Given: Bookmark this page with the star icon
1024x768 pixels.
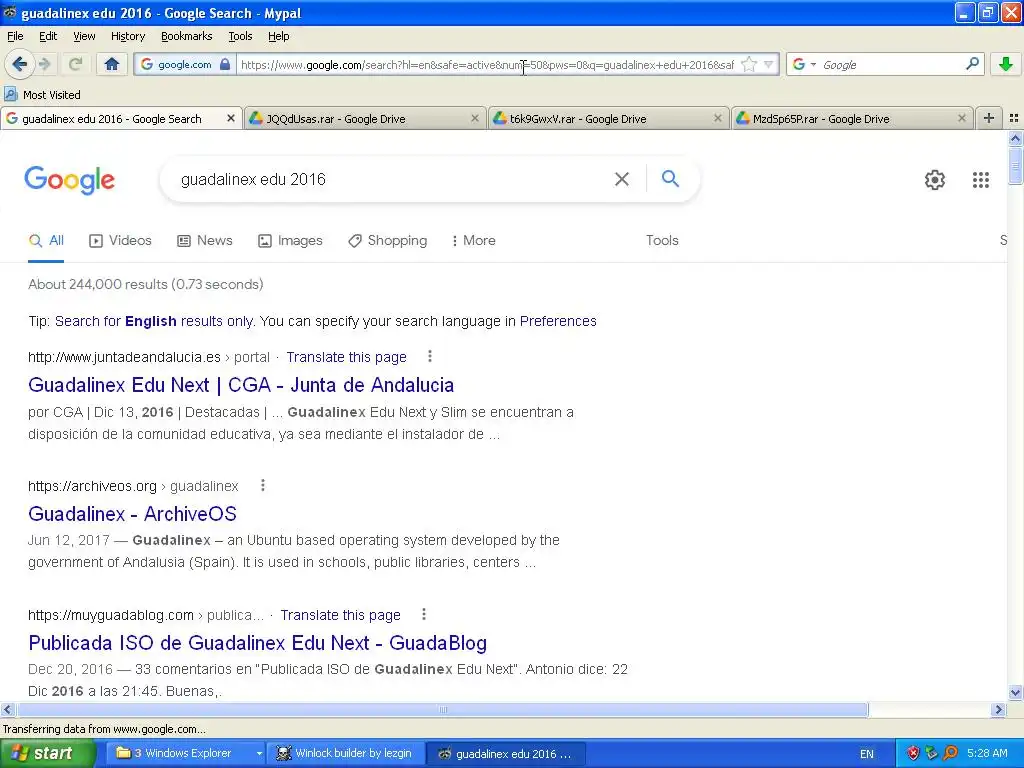Looking at the screenshot, I should (749, 64).
